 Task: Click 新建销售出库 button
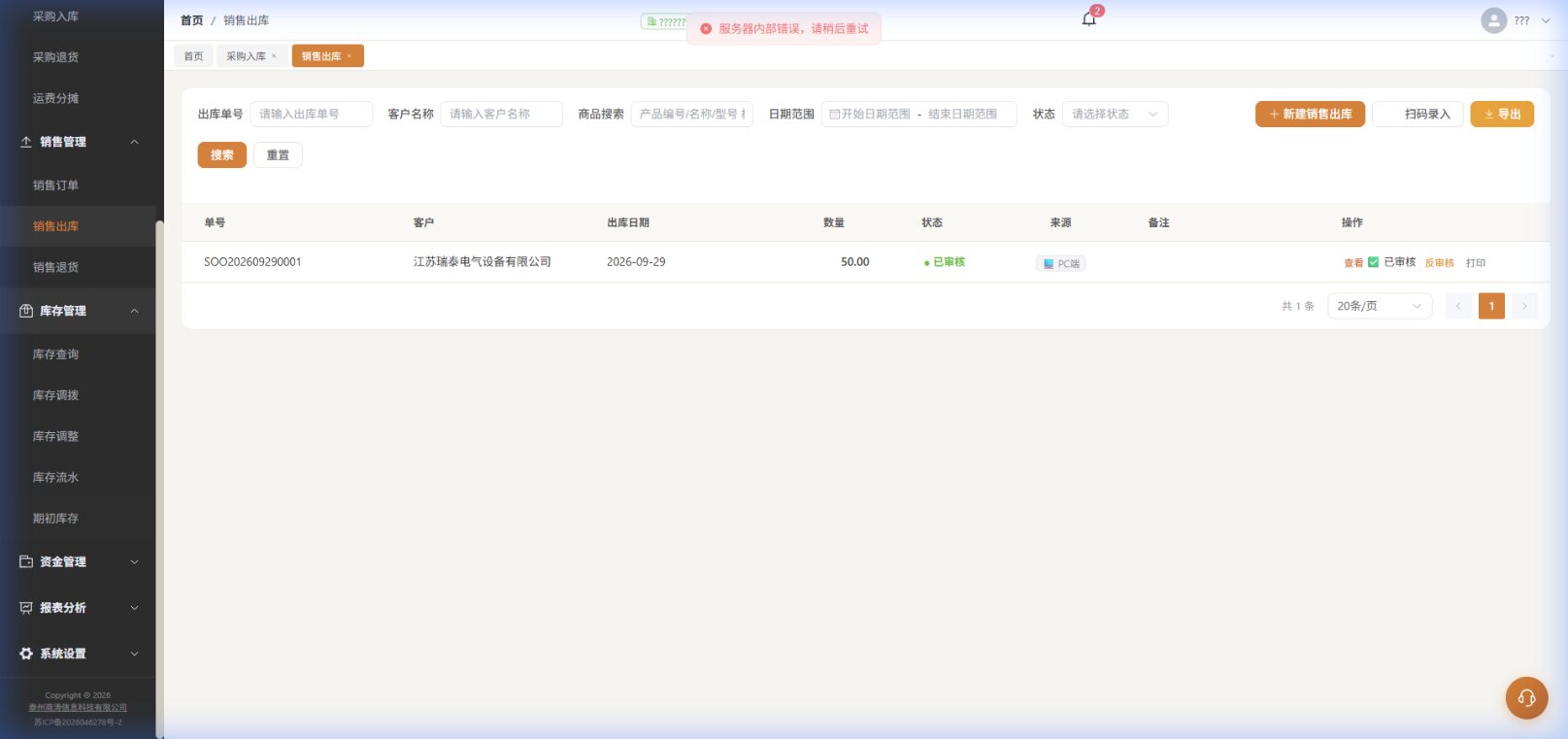pos(1310,115)
